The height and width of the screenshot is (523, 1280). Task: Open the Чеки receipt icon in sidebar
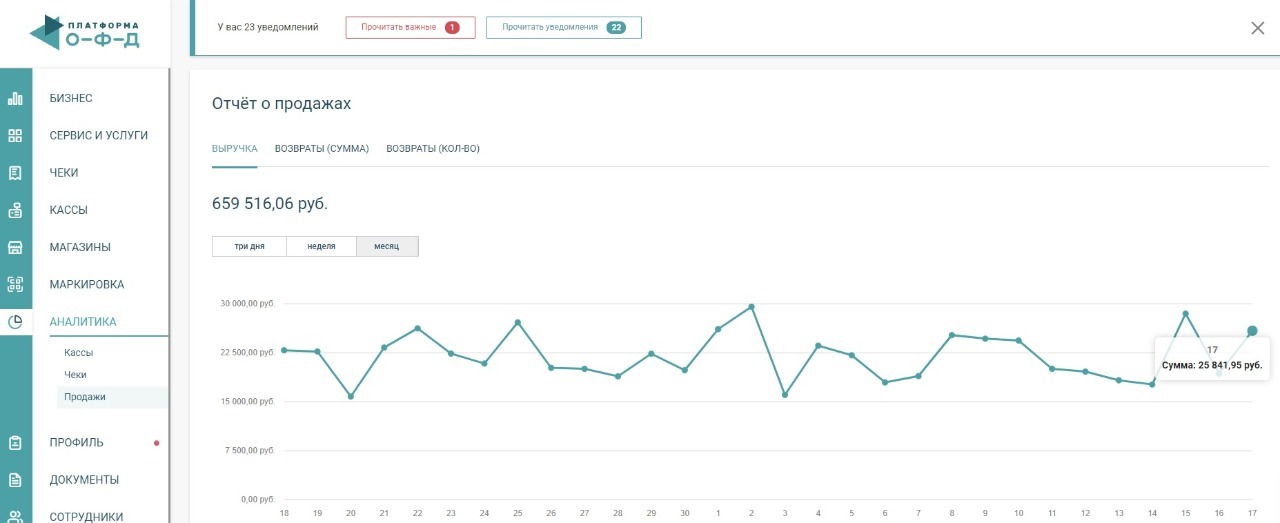coord(15,173)
